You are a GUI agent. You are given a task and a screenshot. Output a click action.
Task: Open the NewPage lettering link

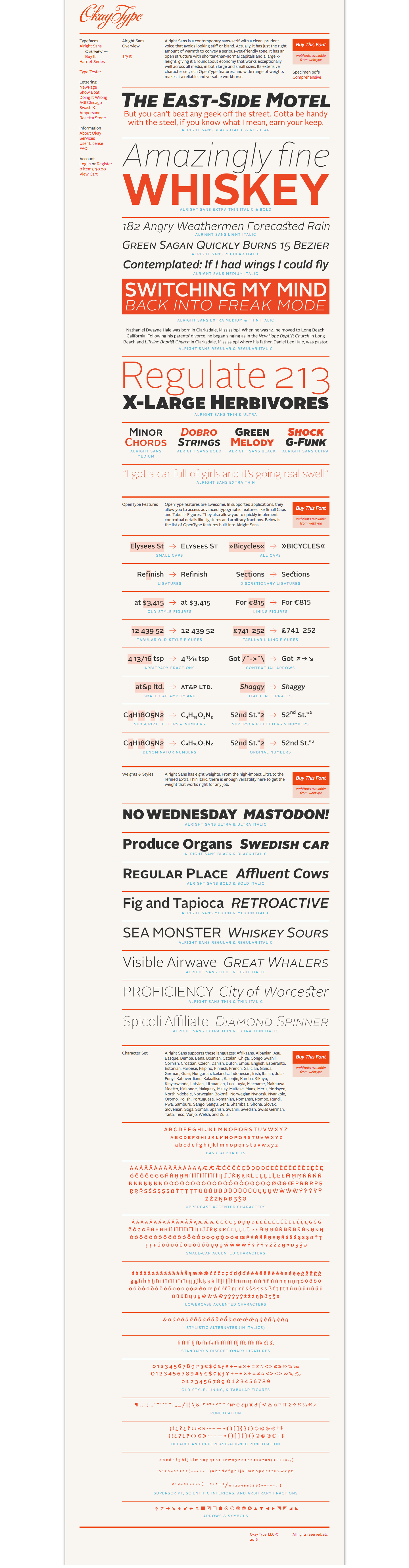(x=88, y=87)
